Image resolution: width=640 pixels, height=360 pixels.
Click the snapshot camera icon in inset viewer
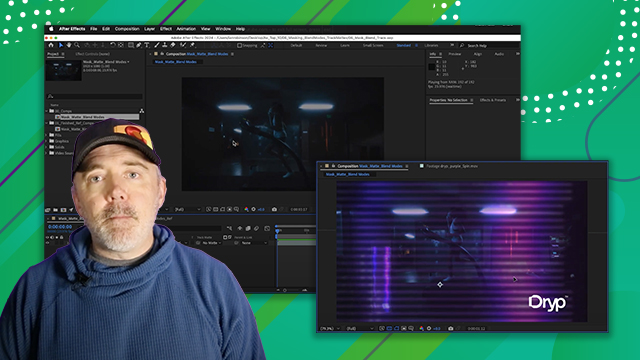(x=451, y=328)
